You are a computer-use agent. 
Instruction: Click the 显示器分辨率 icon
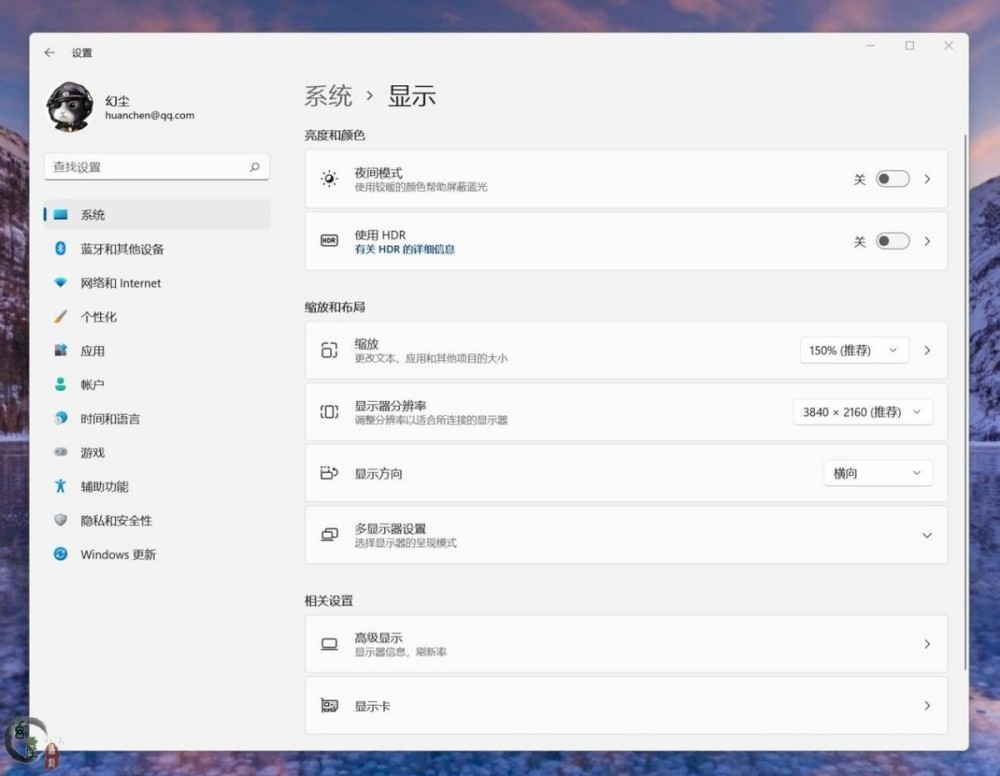(329, 412)
